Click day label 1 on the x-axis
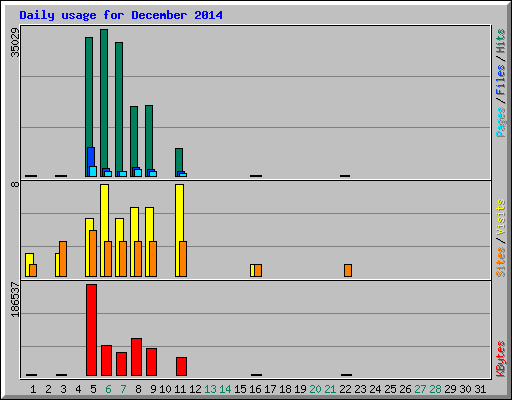This screenshot has height=400, width=512. coord(33,389)
